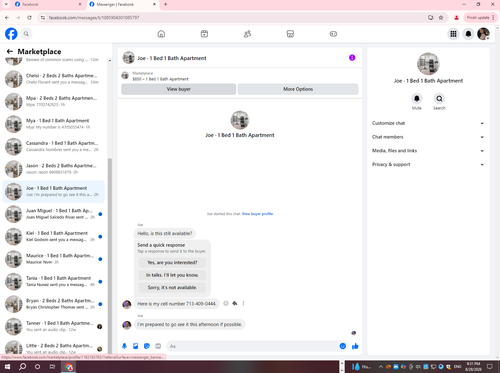
Task: Open Chelsi 2 Beds 2 Baths conversation
Action: [x=53, y=79]
